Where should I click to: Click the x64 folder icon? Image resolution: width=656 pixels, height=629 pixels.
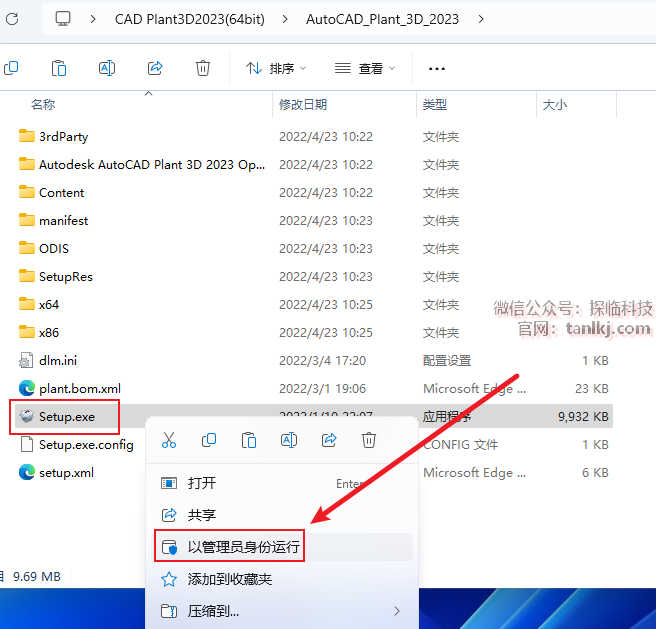point(27,304)
